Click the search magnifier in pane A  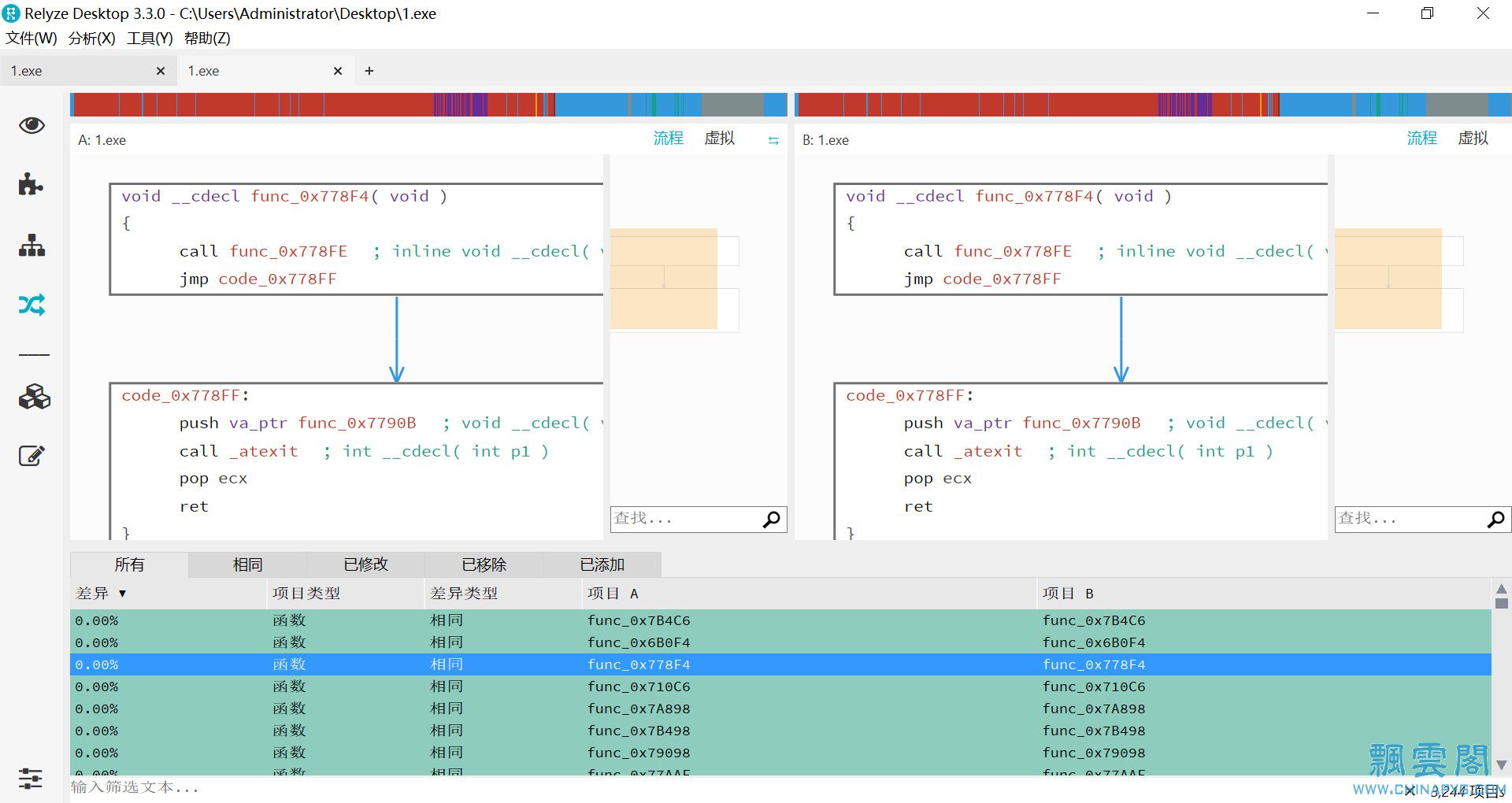pos(772,519)
